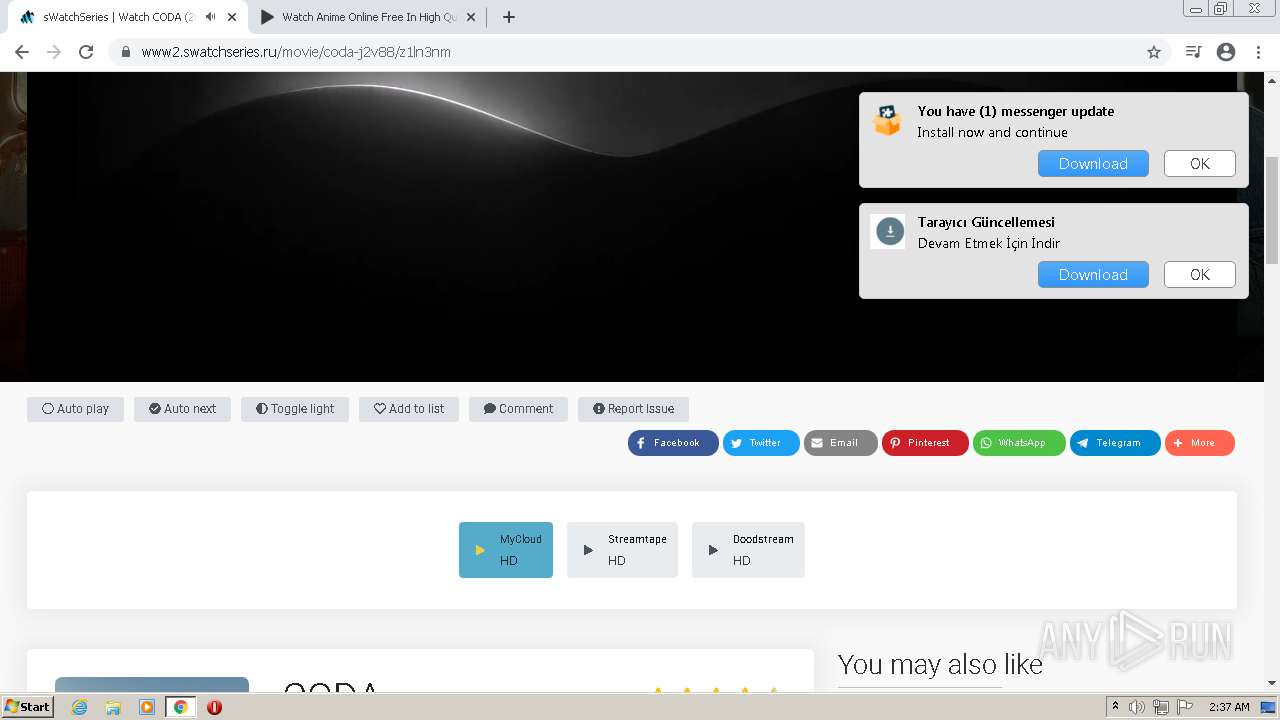This screenshot has width=1280, height=720.
Task: Open the volume tray icon
Action: click(1137, 707)
